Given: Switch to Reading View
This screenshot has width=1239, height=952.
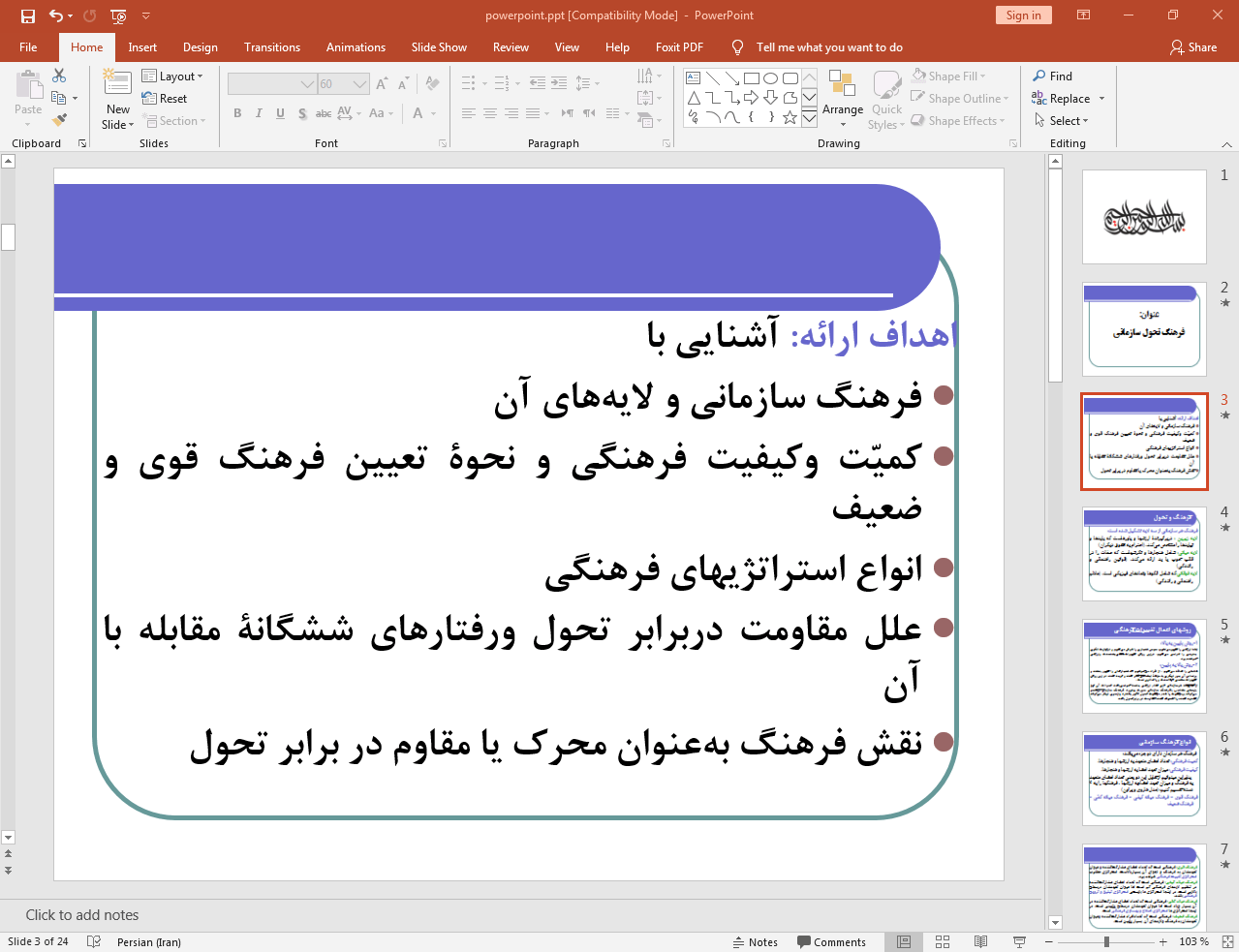Looking at the screenshot, I should point(981,941).
